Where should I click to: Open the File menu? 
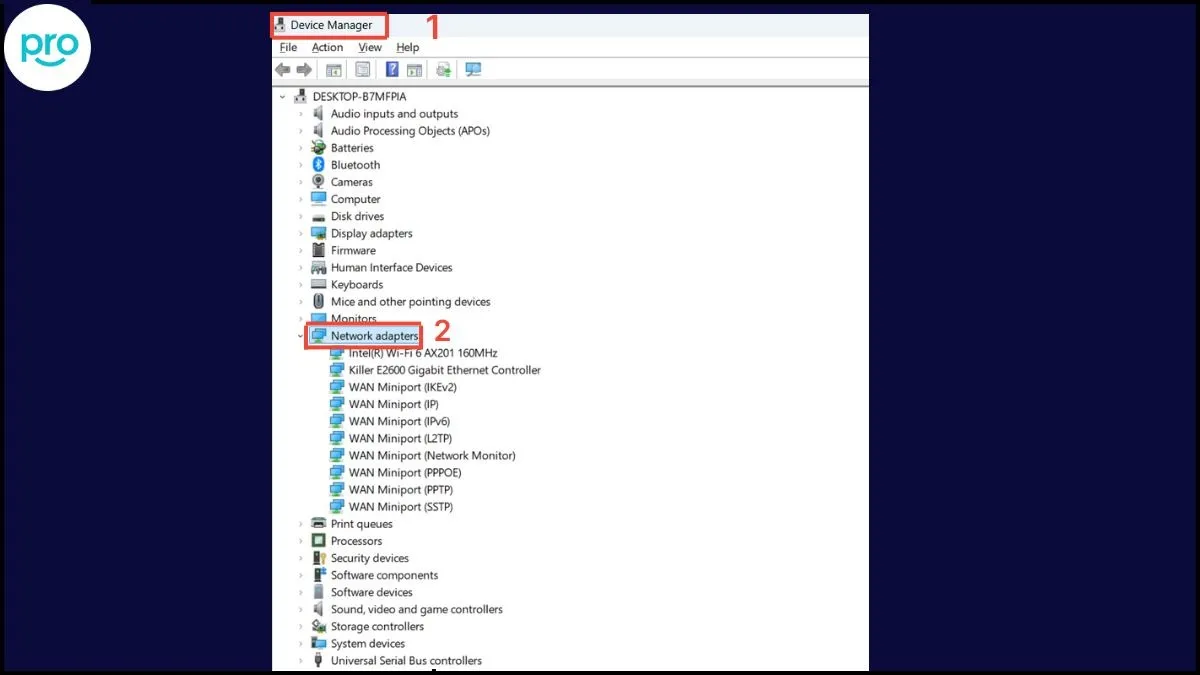pos(288,47)
